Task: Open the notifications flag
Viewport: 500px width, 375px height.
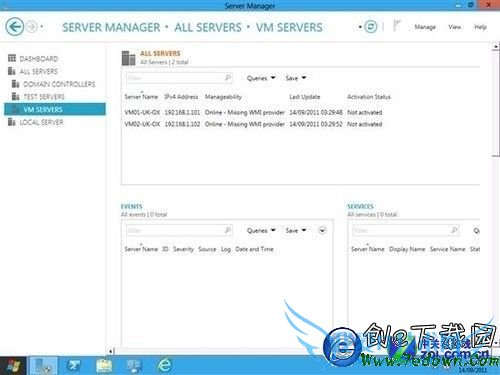Action: point(397,26)
